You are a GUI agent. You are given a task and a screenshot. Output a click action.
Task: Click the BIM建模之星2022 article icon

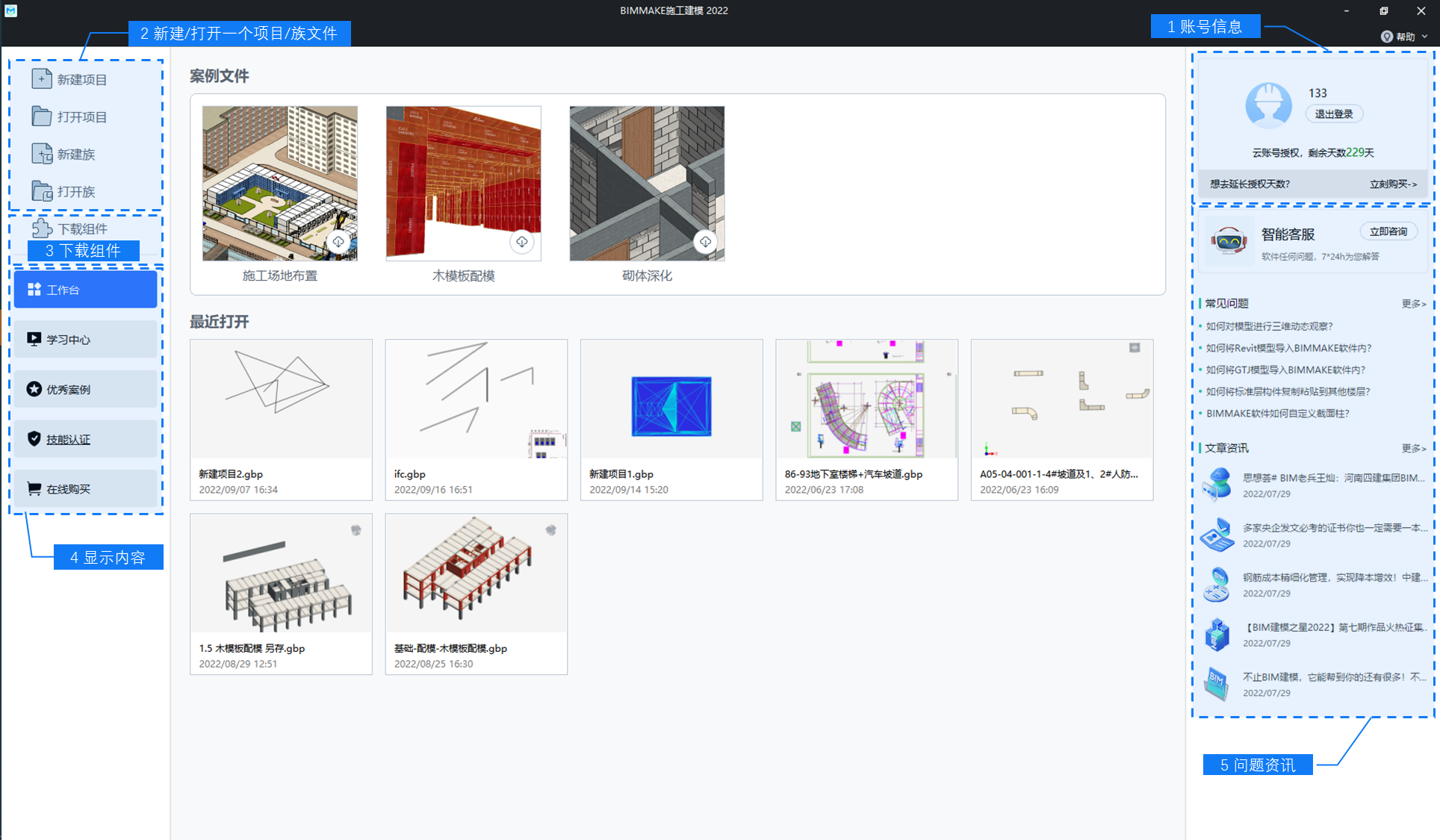coord(1217,634)
